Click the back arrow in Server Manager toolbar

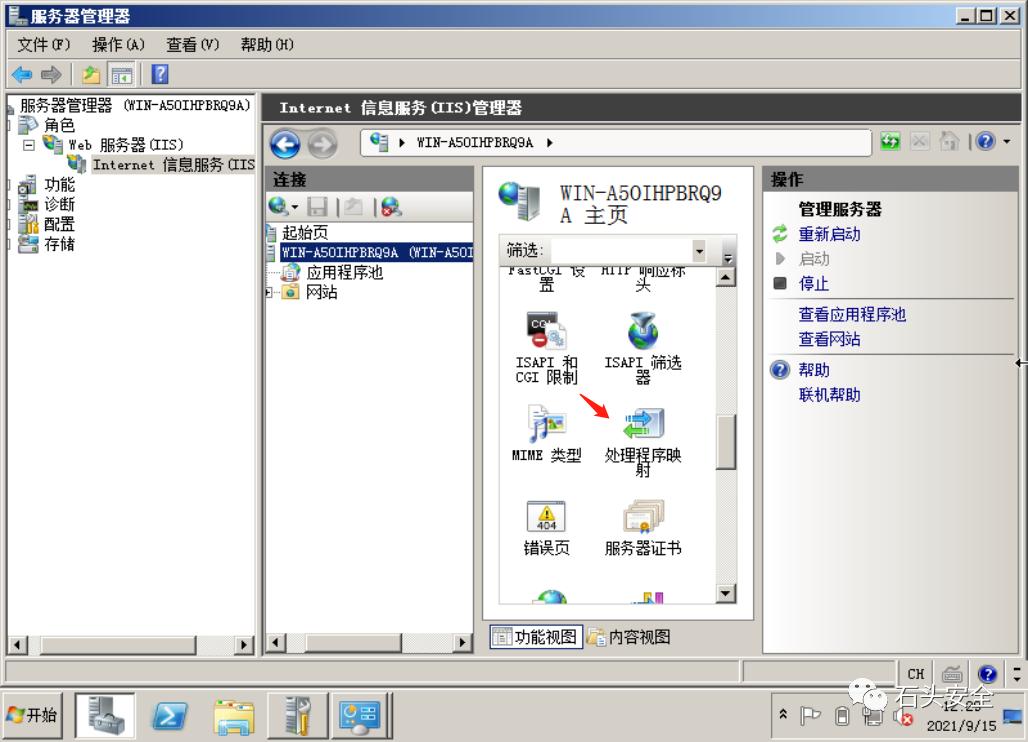[x=22, y=75]
